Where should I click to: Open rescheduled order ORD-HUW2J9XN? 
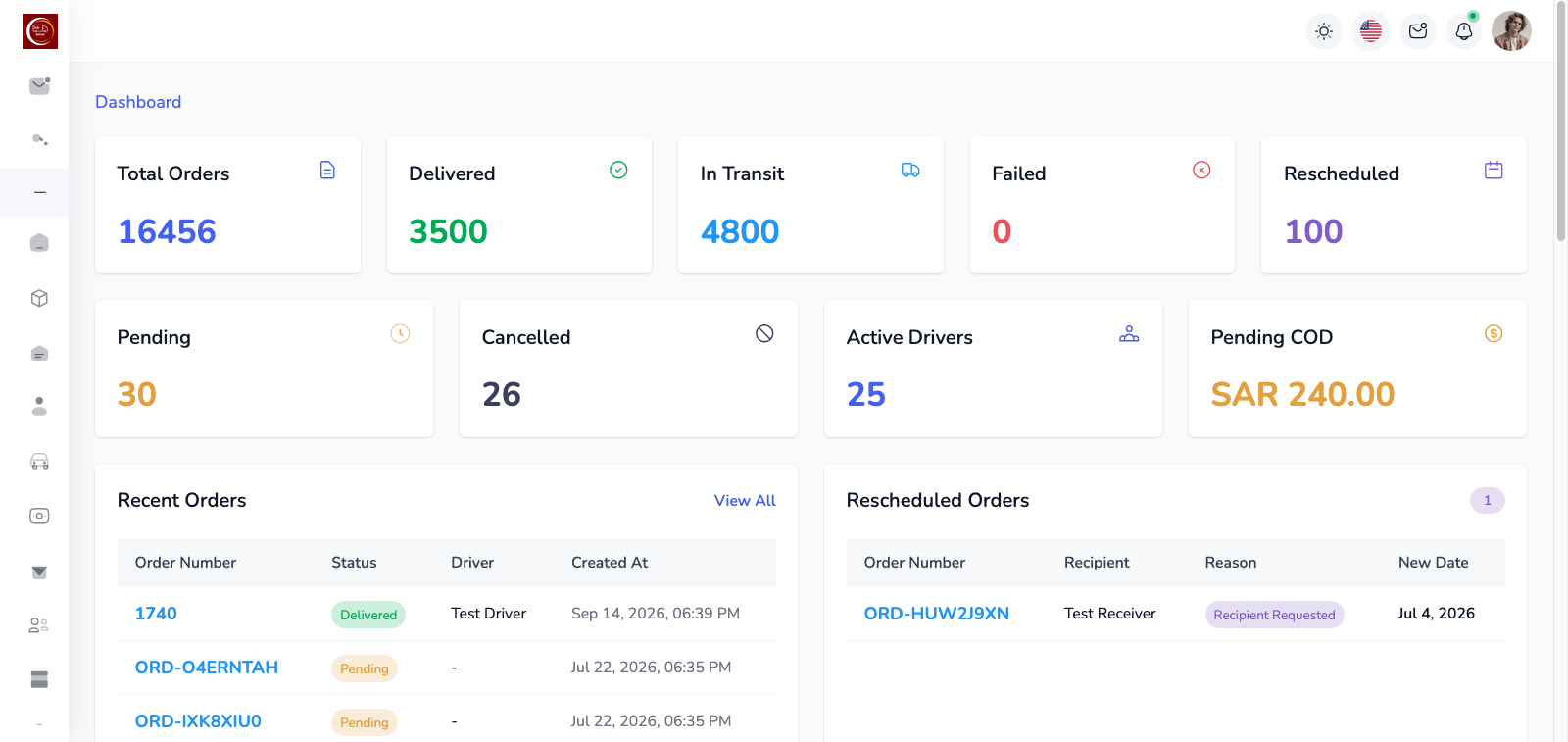pyautogui.click(x=937, y=614)
